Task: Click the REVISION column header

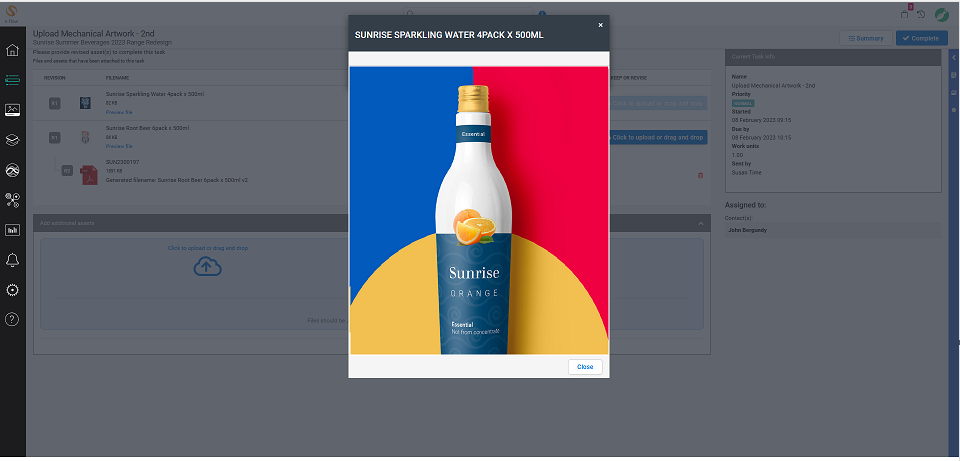Action: pos(54,78)
